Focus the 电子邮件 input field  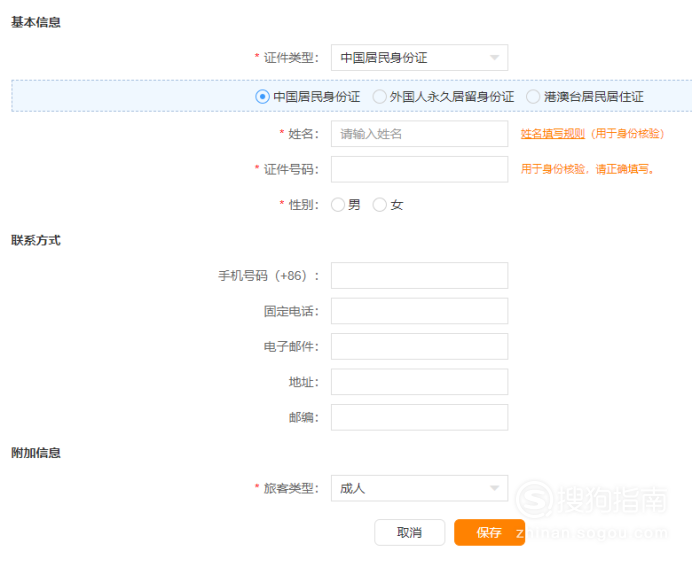(x=419, y=346)
